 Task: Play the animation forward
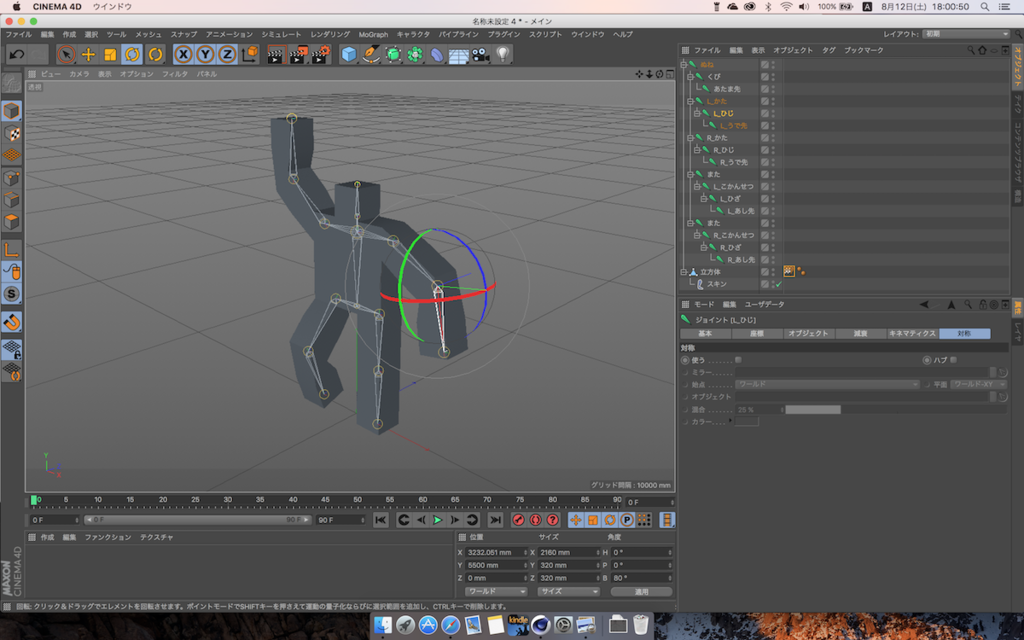click(x=438, y=520)
